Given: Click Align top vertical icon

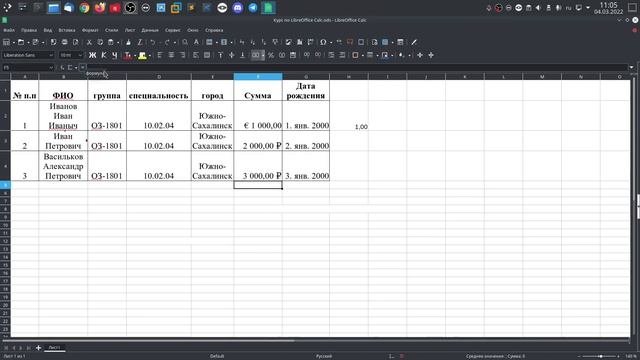Looking at the screenshot, I should pyautogui.click(x=220, y=55).
